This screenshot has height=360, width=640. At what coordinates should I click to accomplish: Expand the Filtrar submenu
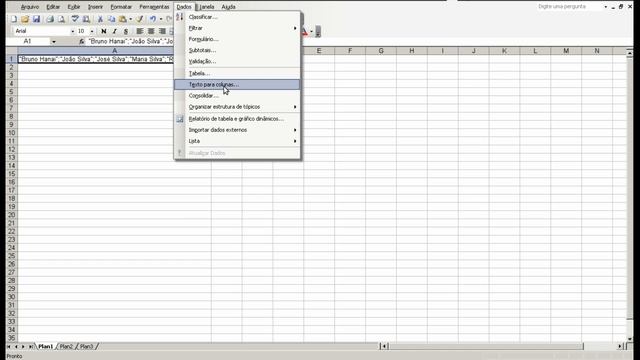click(237, 28)
